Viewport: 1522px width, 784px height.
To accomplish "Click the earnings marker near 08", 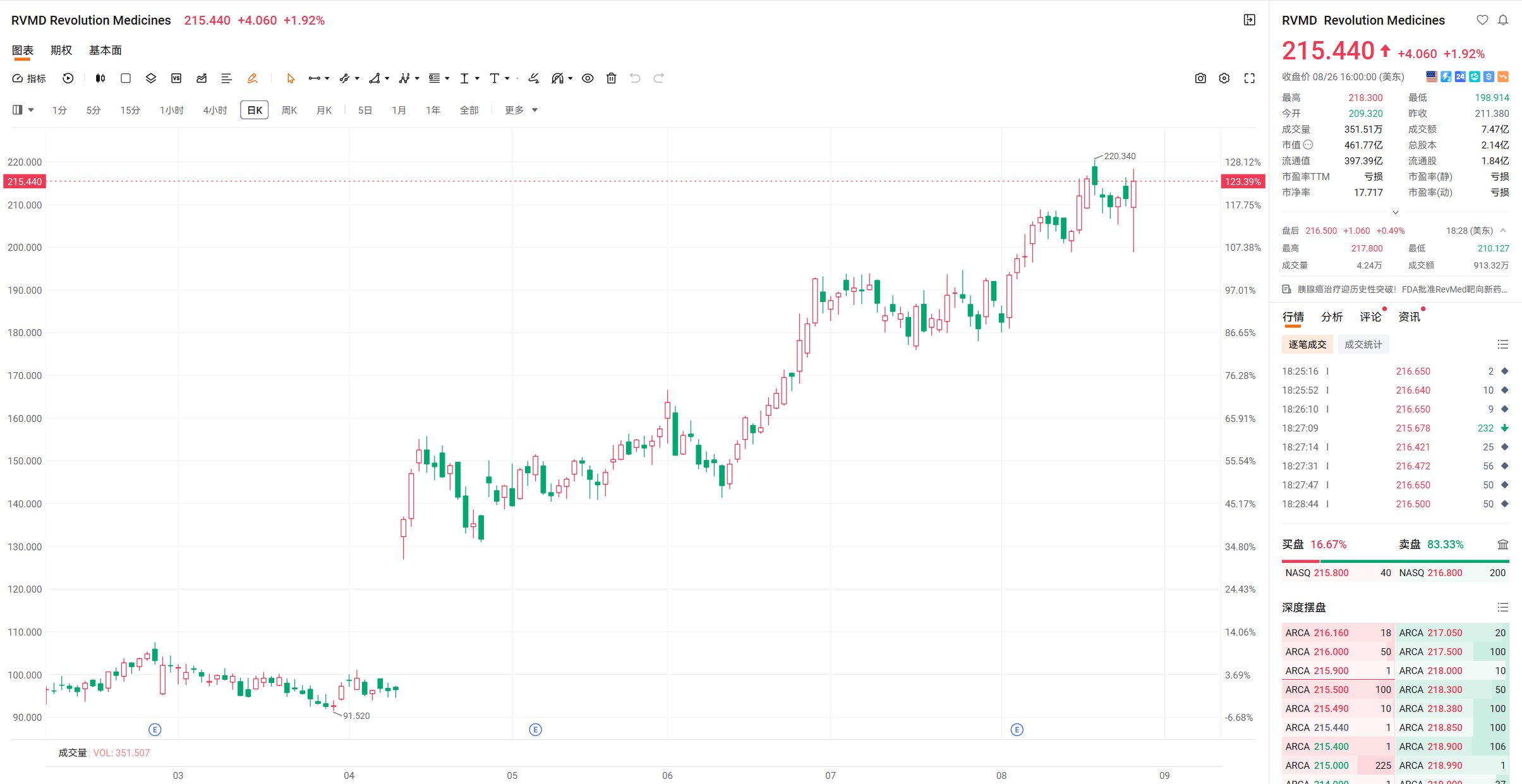I will (1017, 730).
